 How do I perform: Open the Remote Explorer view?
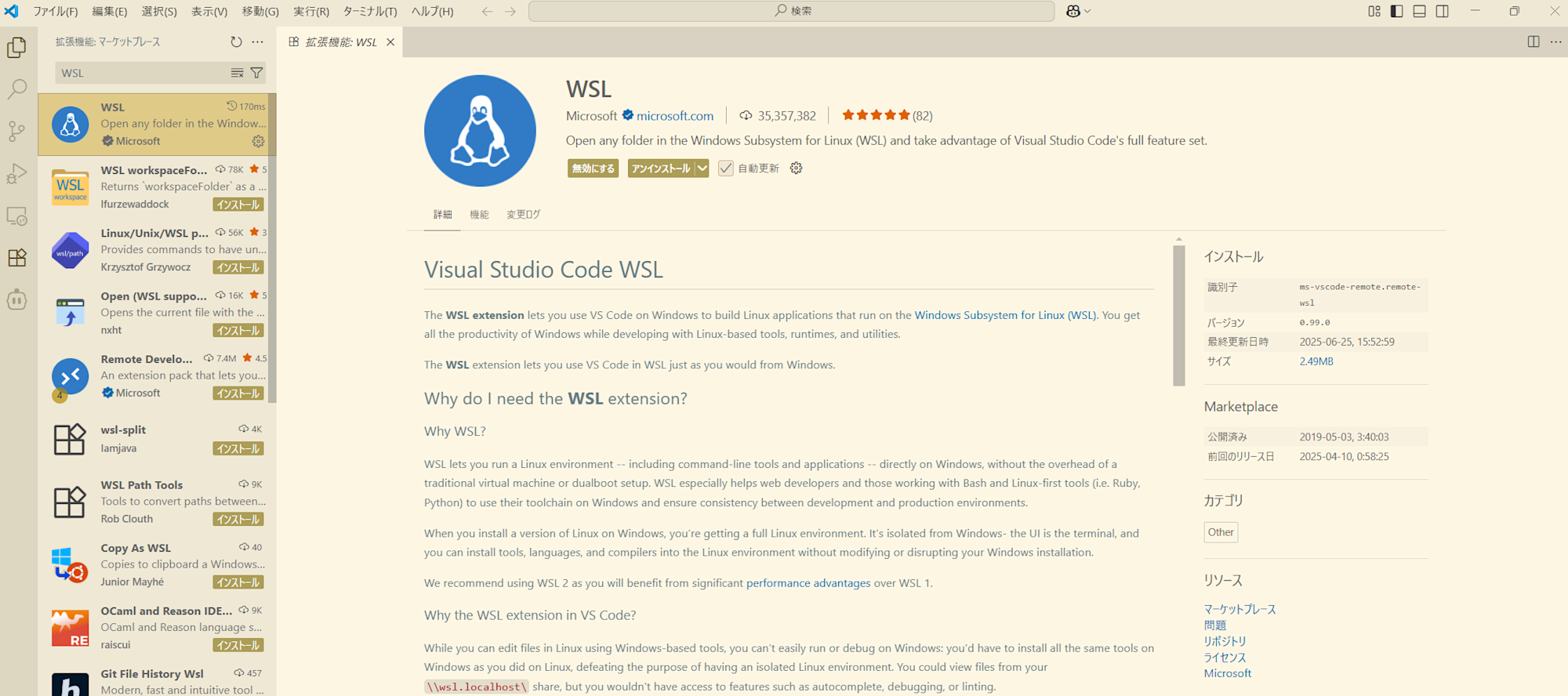(x=17, y=216)
